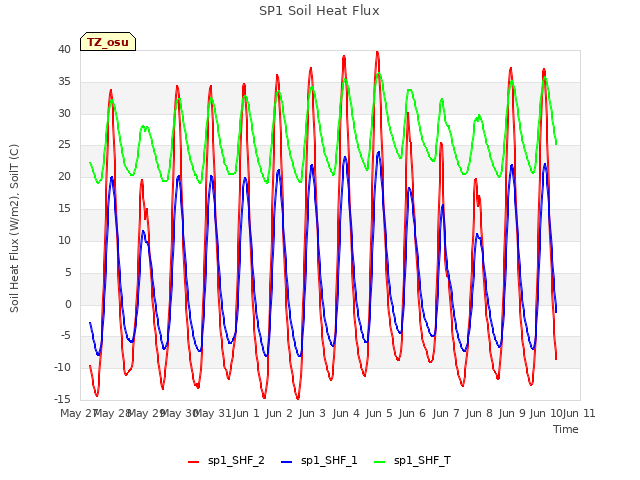Click the blue curve peak on Jun 5
Screen dimensions: 640x480
[379, 152]
